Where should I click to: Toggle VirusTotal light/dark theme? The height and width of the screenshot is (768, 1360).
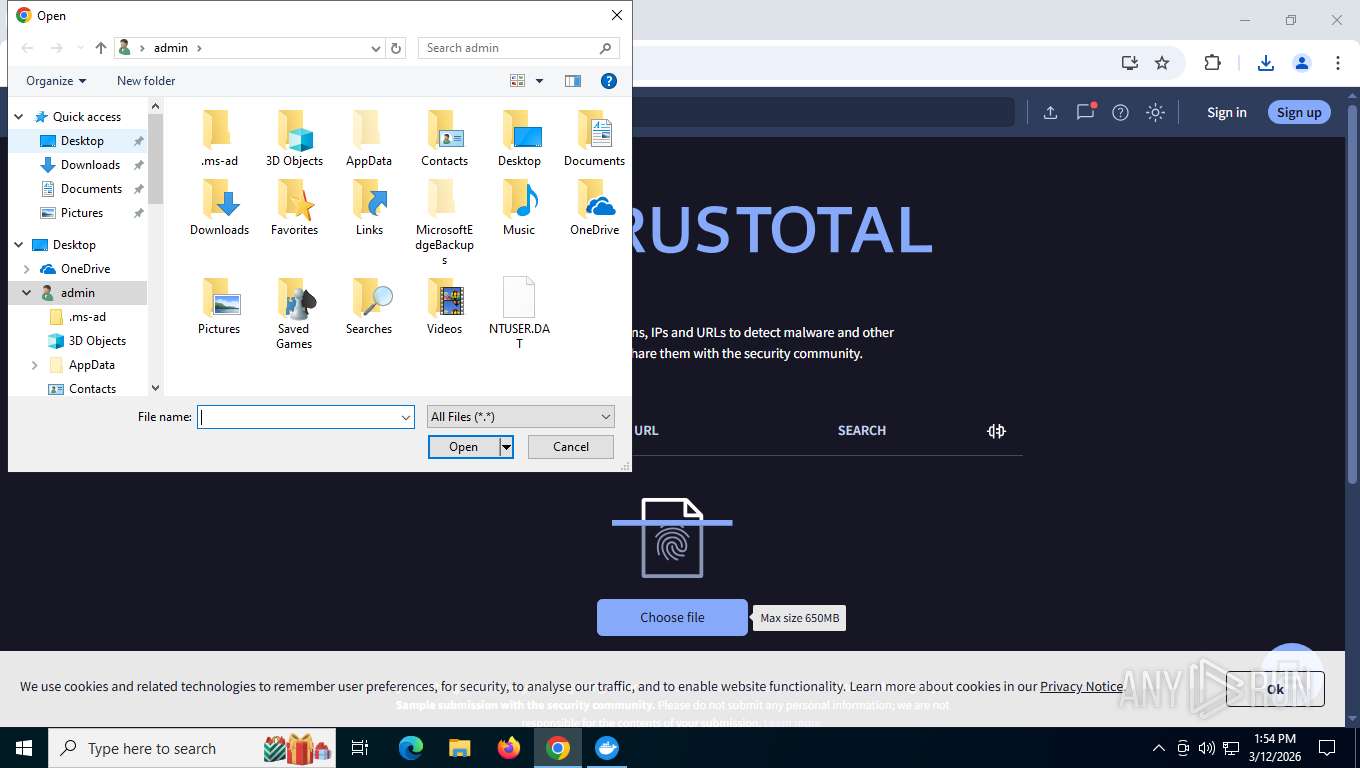click(1155, 112)
